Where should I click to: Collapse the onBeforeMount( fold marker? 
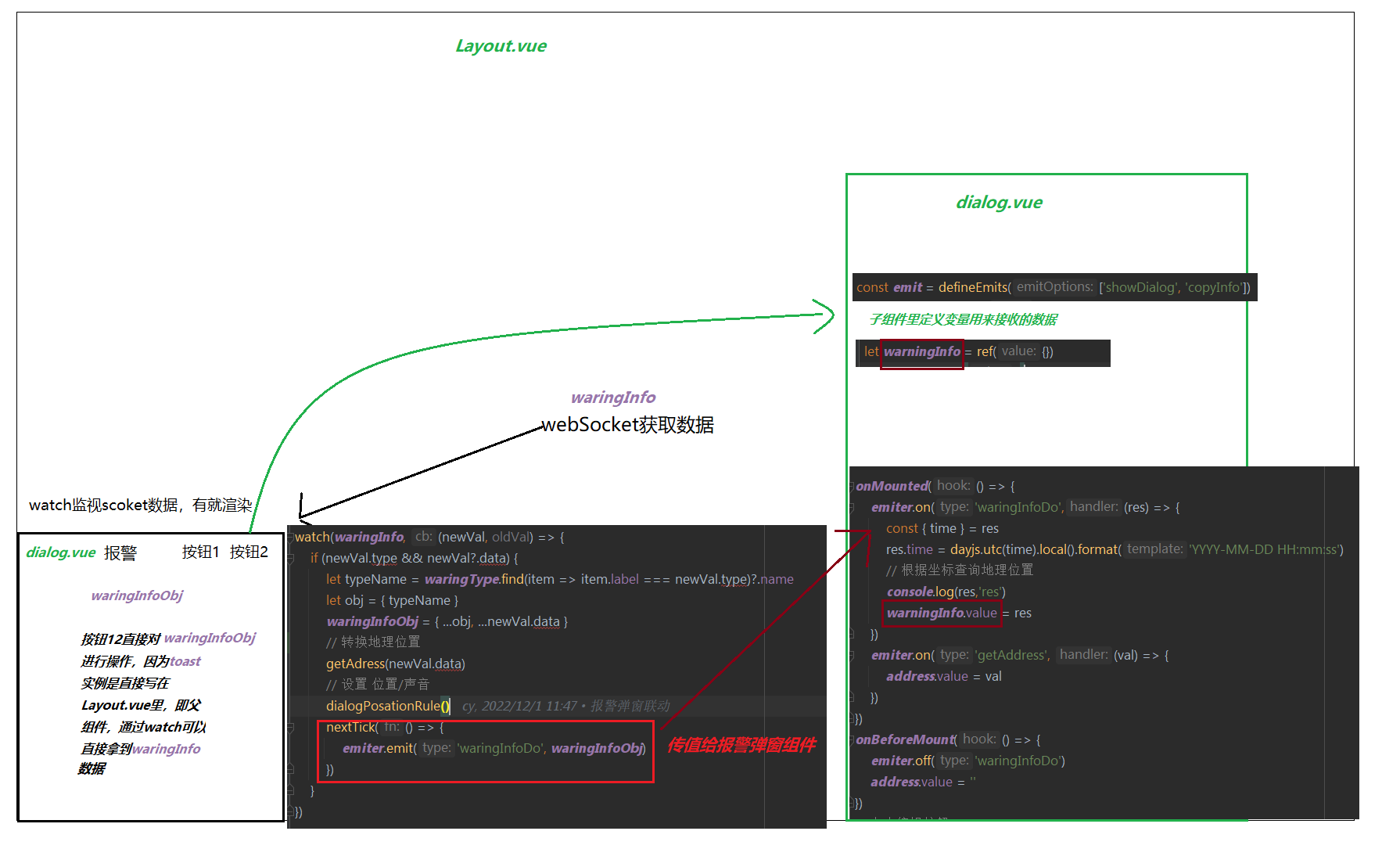[x=852, y=740]
